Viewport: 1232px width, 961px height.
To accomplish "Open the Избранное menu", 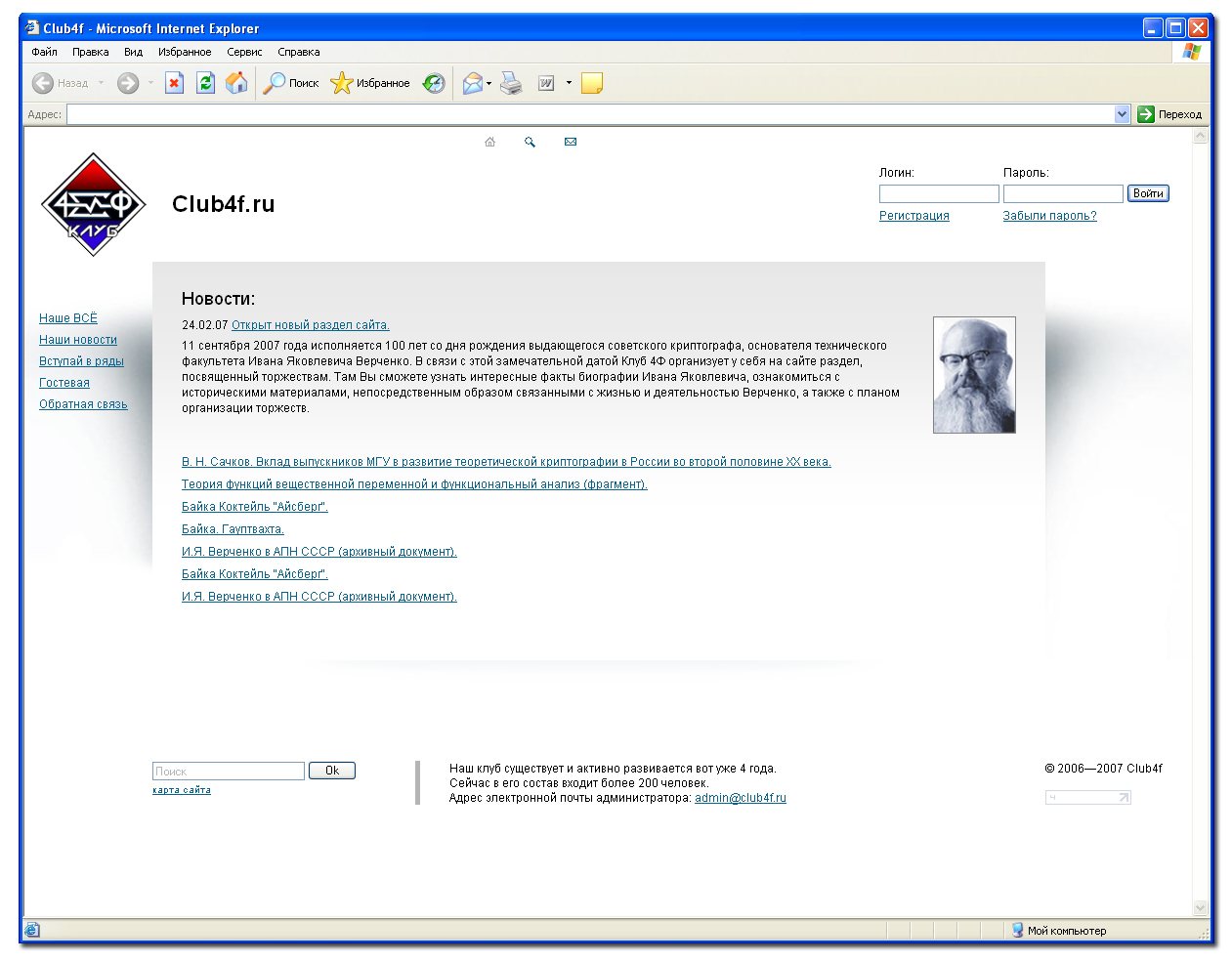I will (185, 52).
